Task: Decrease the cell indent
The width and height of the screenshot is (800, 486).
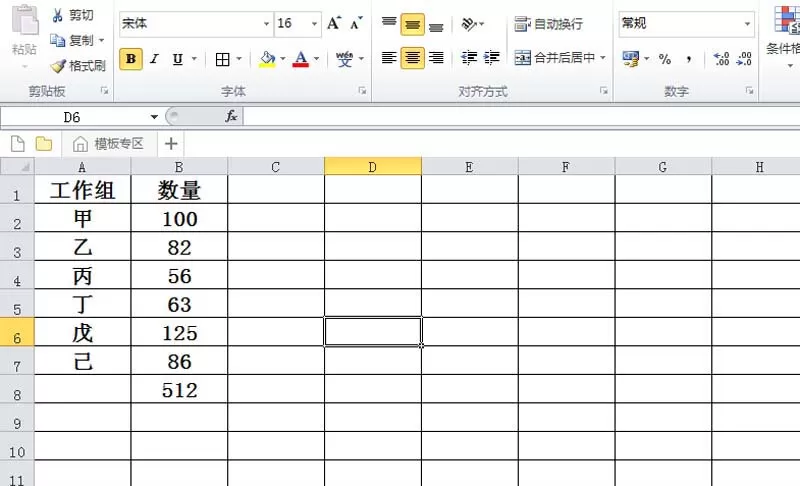Action: (468, 58)
